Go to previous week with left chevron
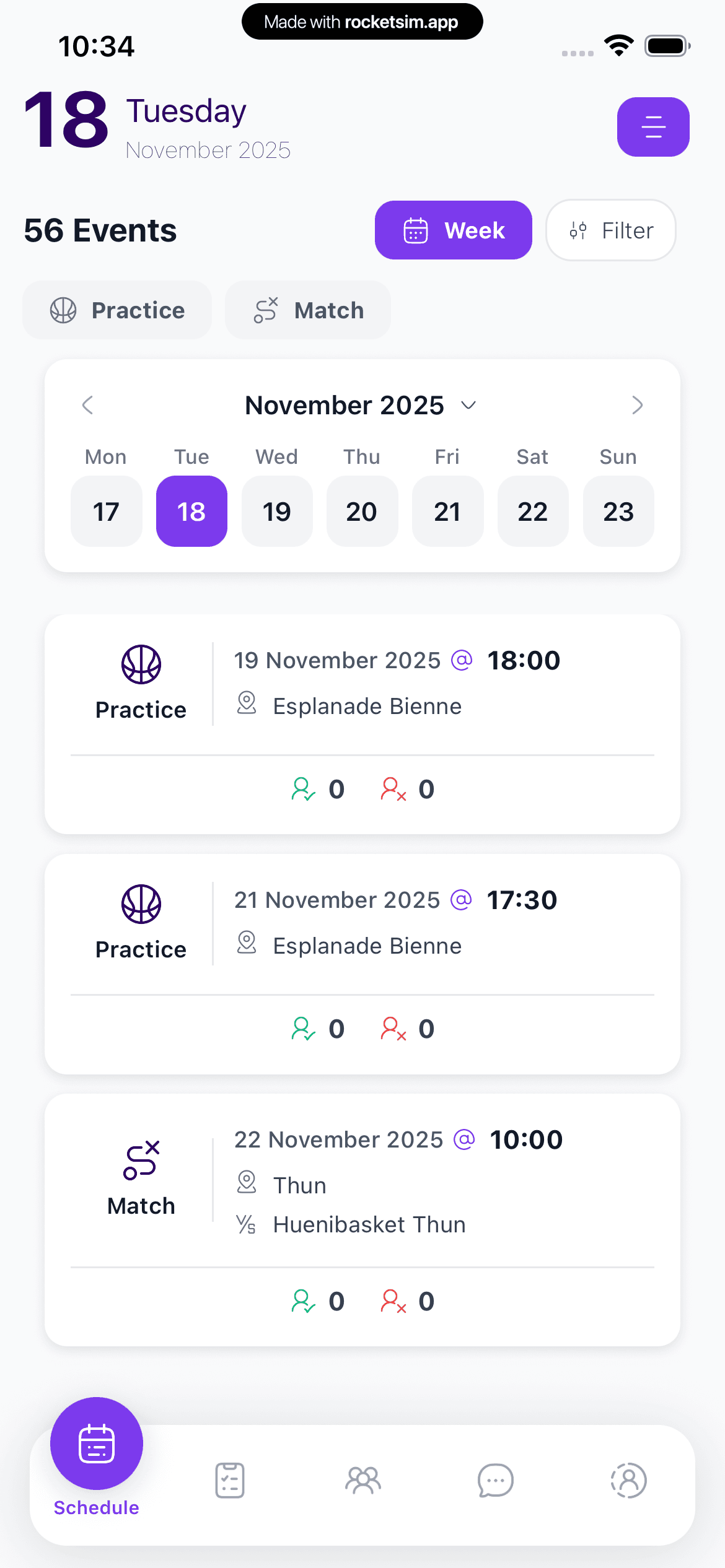 tap(88, 406)
